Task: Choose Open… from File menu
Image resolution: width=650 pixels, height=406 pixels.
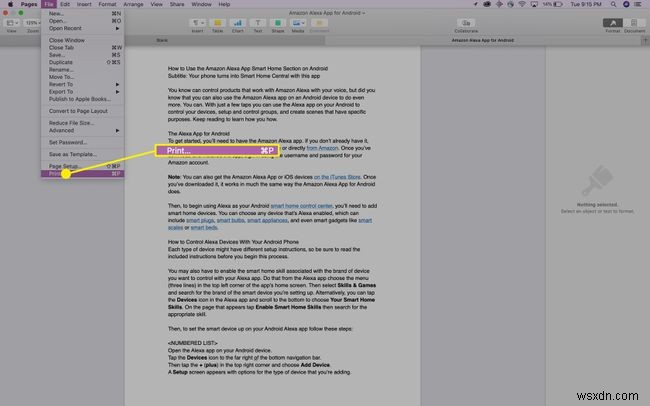Action: 82,21
